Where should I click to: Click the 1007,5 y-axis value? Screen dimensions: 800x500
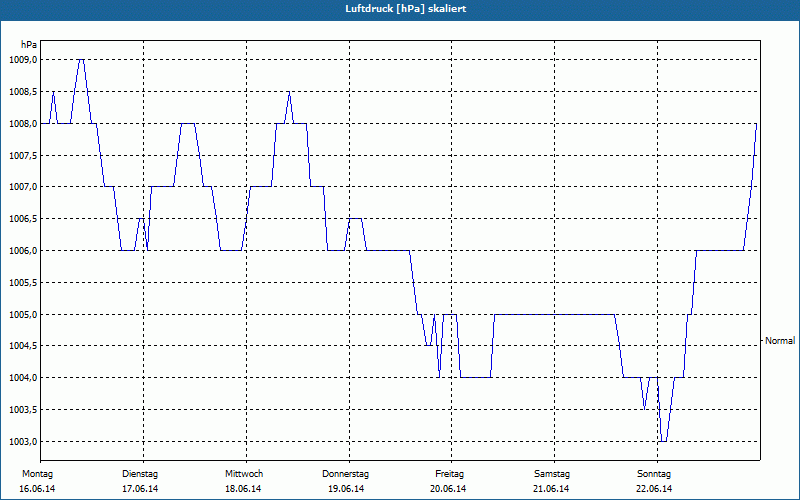23,155
